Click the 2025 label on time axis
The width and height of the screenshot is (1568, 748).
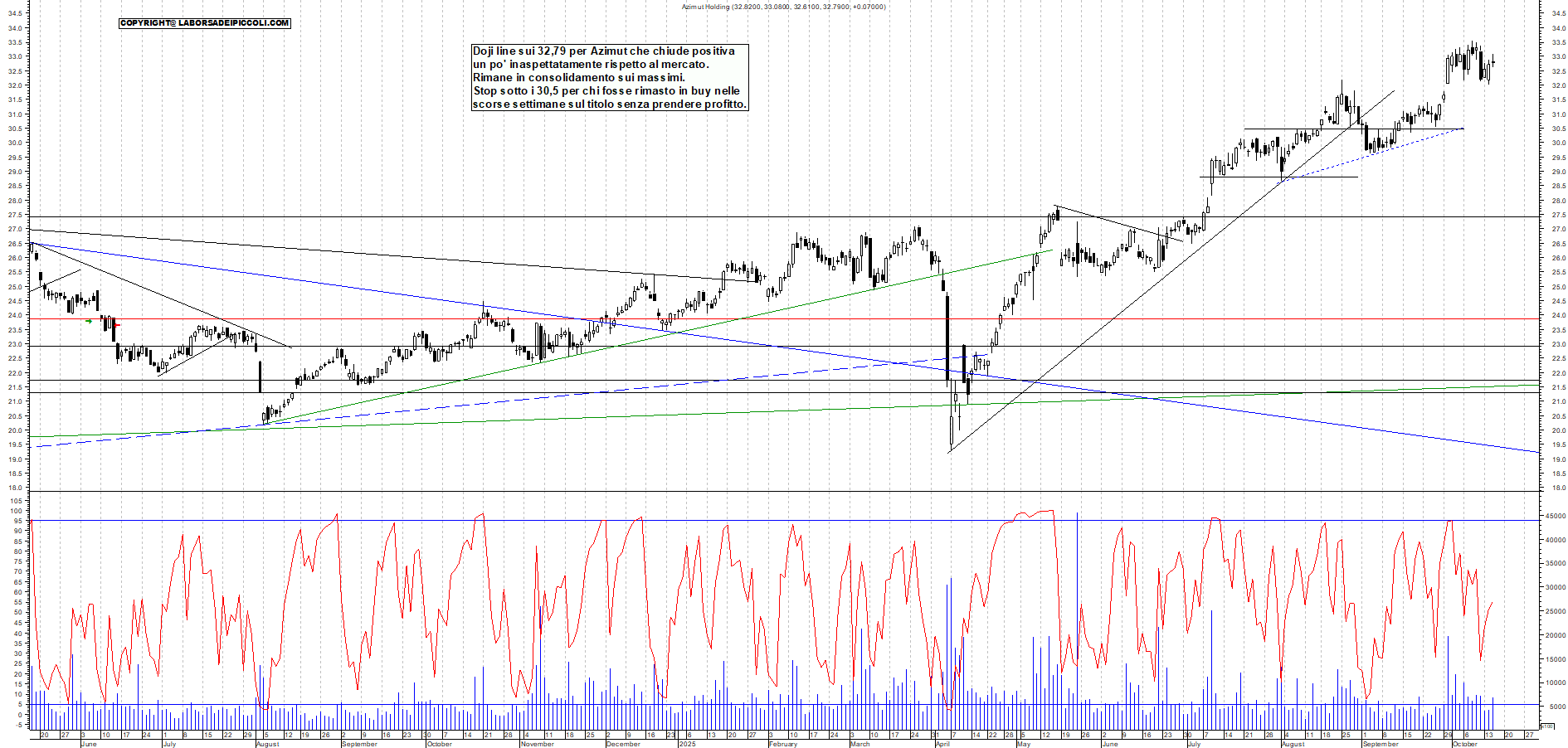(x=687, y=744)
